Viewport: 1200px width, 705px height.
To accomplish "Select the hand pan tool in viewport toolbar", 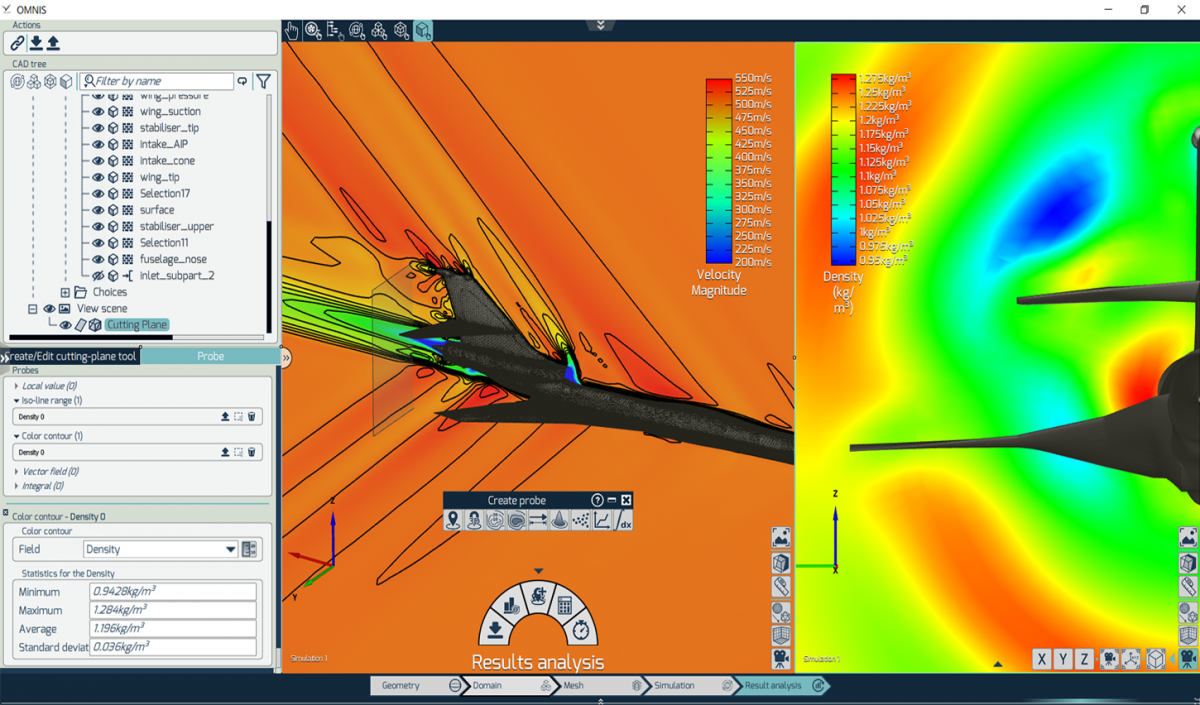I will (291, 30).
